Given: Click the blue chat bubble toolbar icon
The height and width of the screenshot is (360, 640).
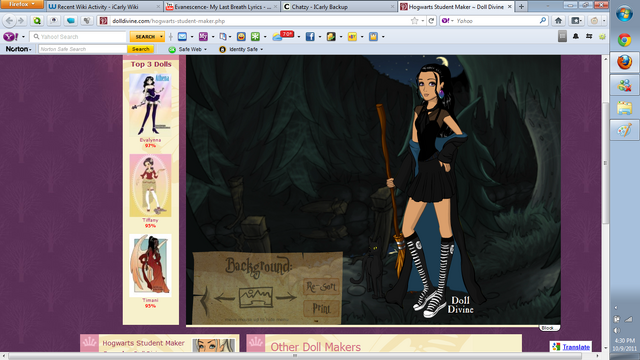Looking at the screenshot, I should (71, 20).
